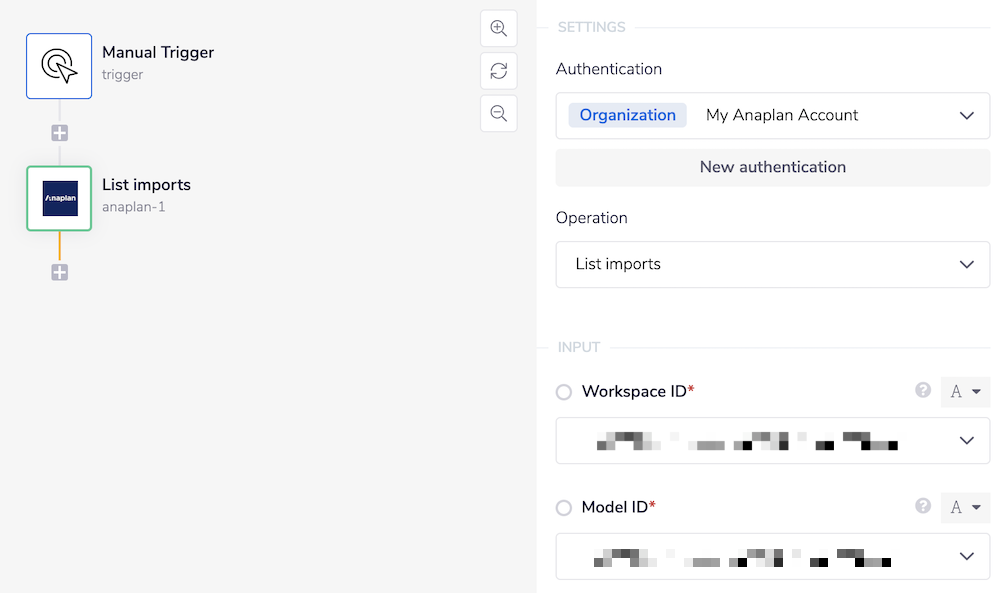
Task: Select the Anaplan node icon
Action: [x=58, y=198]
